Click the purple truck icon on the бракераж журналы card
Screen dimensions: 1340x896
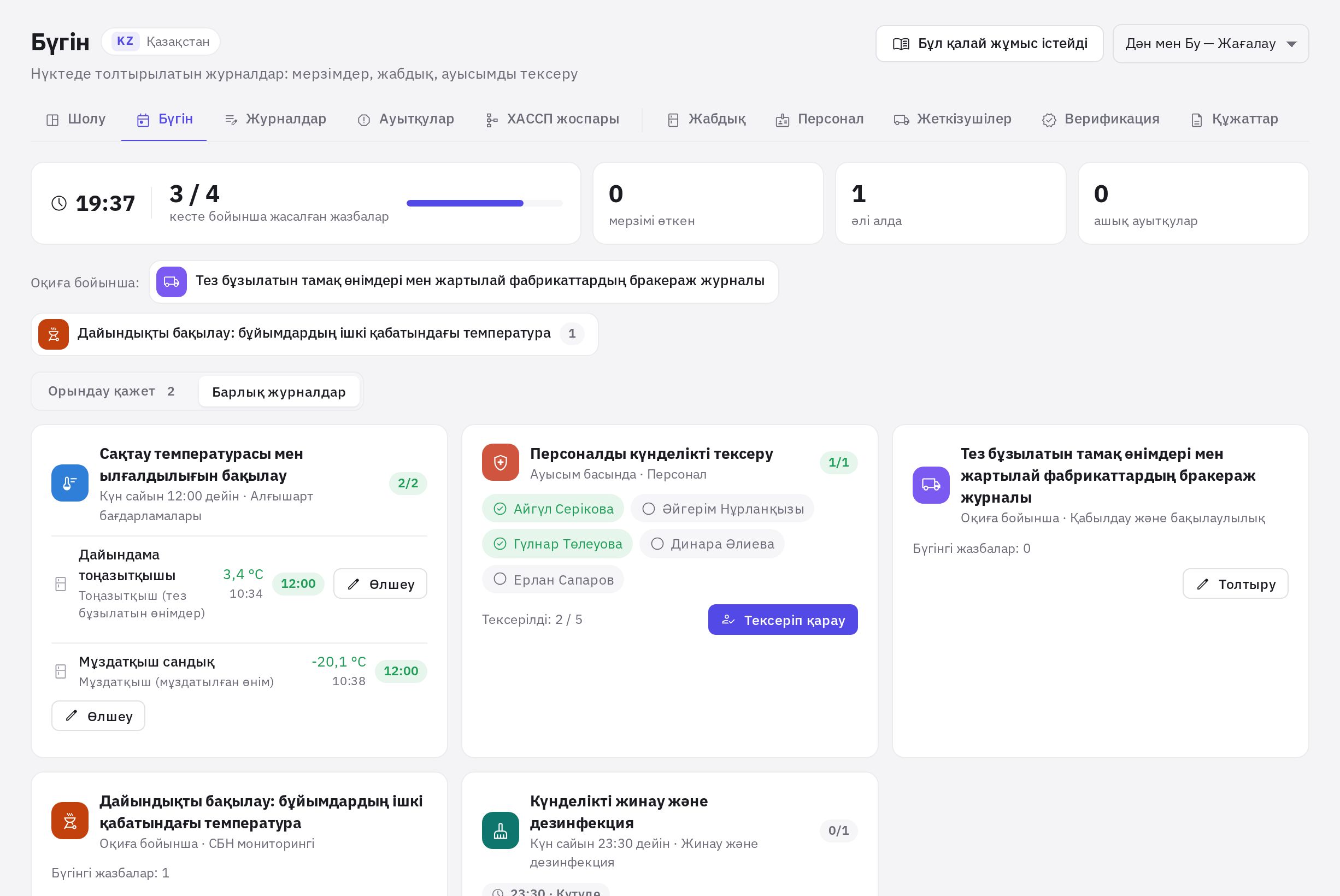[931, 485]
